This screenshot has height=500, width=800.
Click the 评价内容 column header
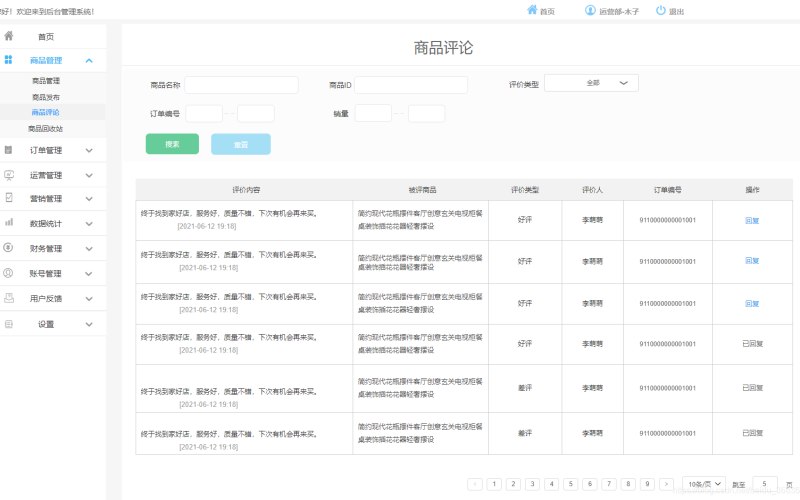point(246,190)
